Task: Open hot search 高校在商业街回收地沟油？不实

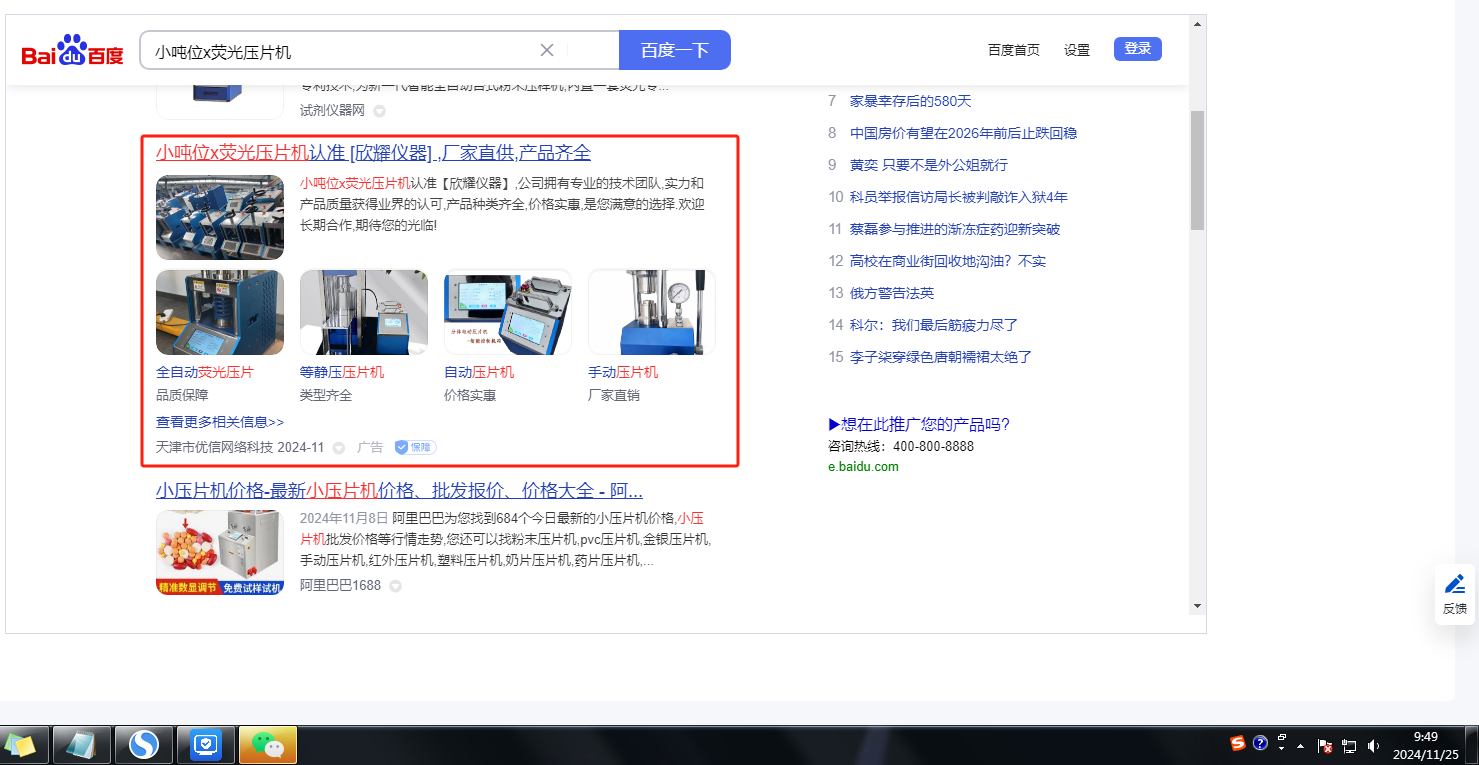Action: (x=948, y=261)
